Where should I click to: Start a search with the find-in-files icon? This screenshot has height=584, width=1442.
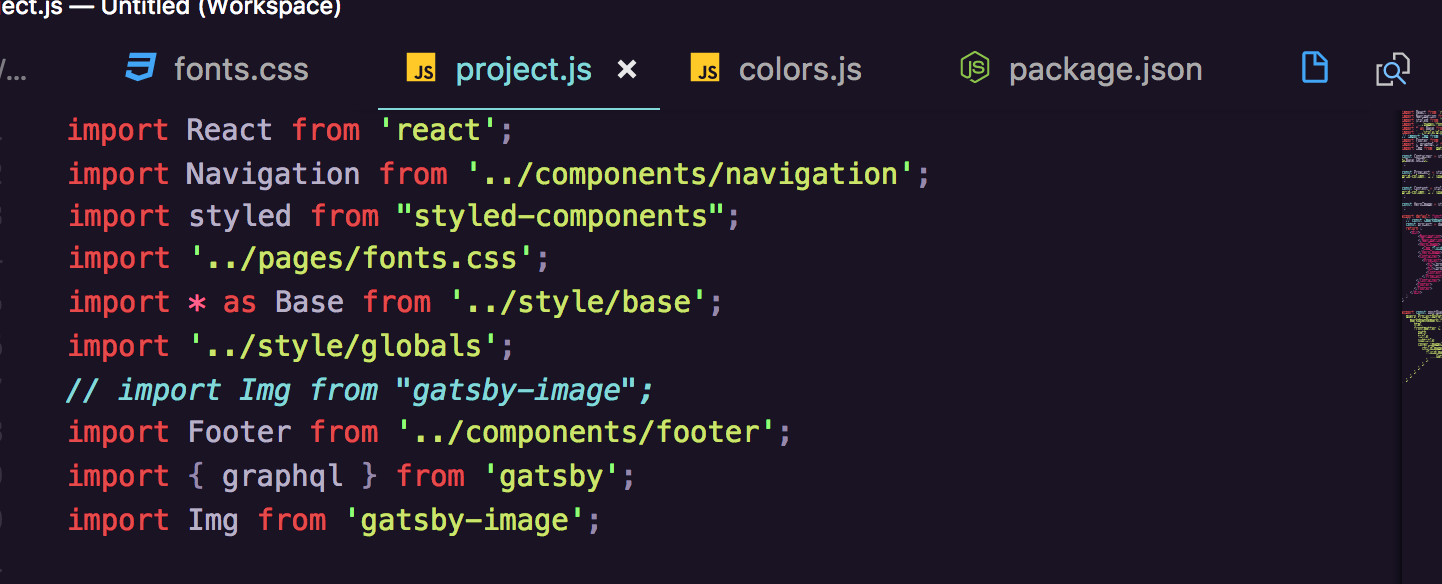pos(1392,68)
